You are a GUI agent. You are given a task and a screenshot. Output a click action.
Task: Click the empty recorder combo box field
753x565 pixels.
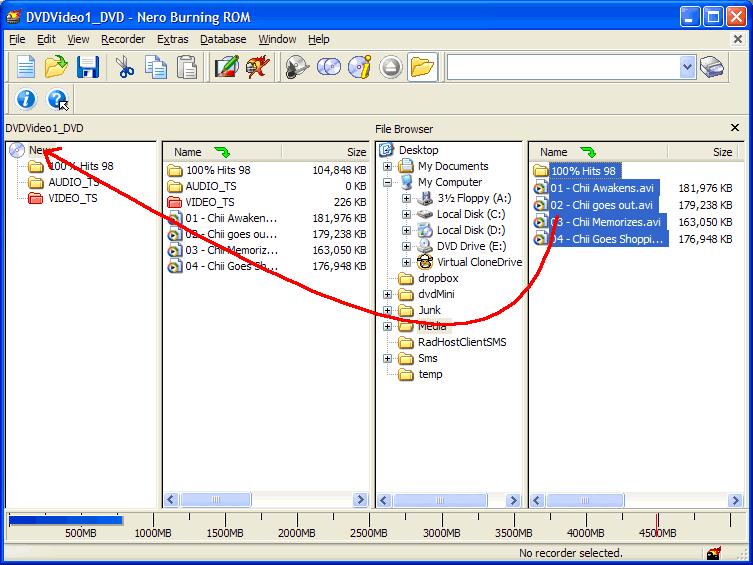564,67
